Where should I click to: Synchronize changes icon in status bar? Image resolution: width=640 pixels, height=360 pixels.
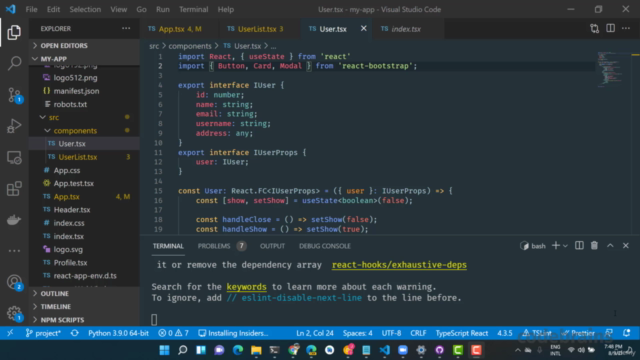tap(75, 333)
